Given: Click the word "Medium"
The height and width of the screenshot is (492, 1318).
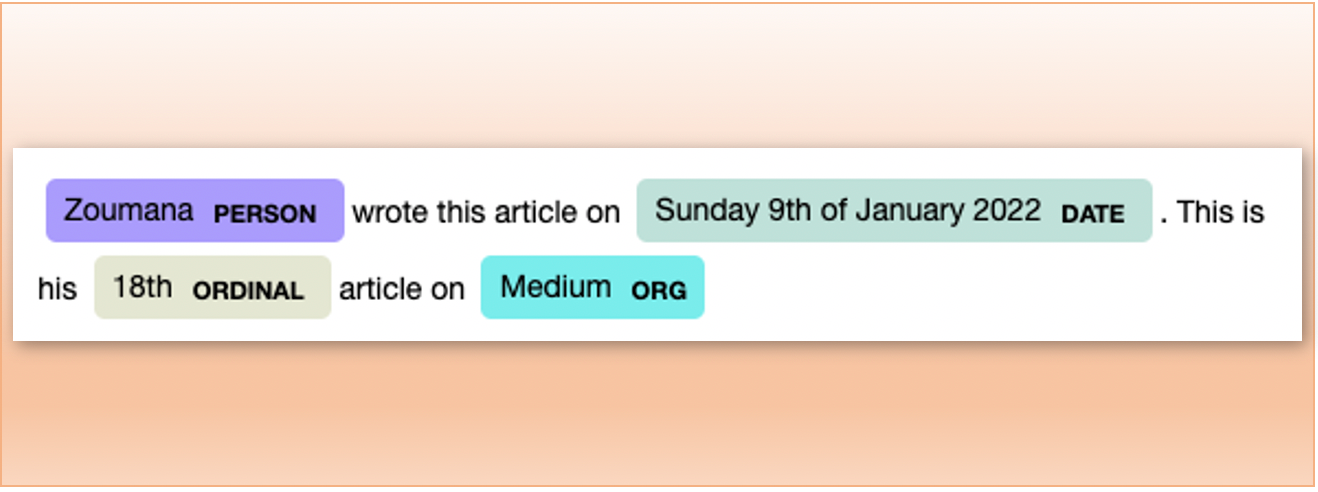Looking at the screenshot, I should tap(555, 288).
